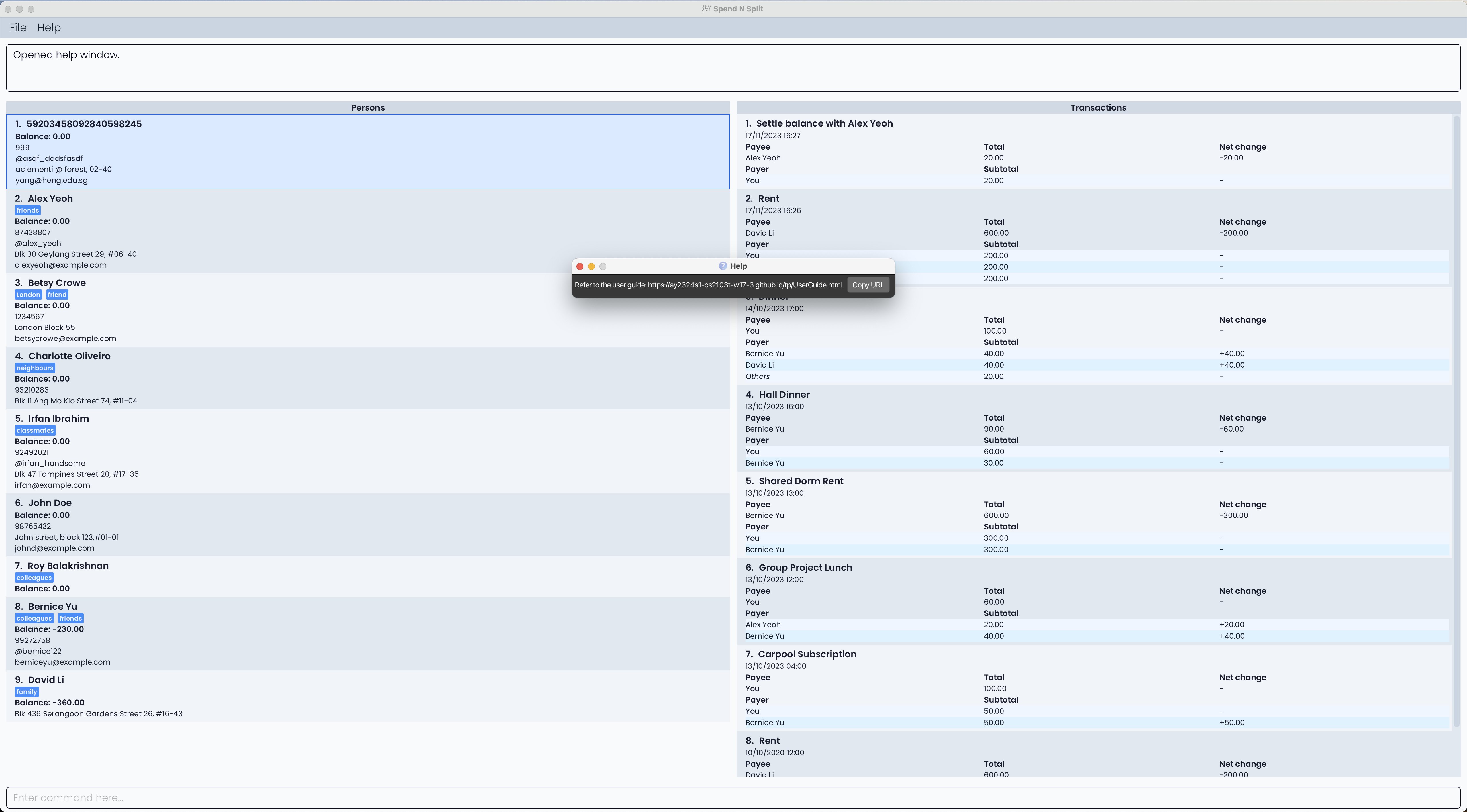The height and width of the screenshot is (812, 1467).
Task: Select transaction '8. Rent'
Action: pos(1094,754)
